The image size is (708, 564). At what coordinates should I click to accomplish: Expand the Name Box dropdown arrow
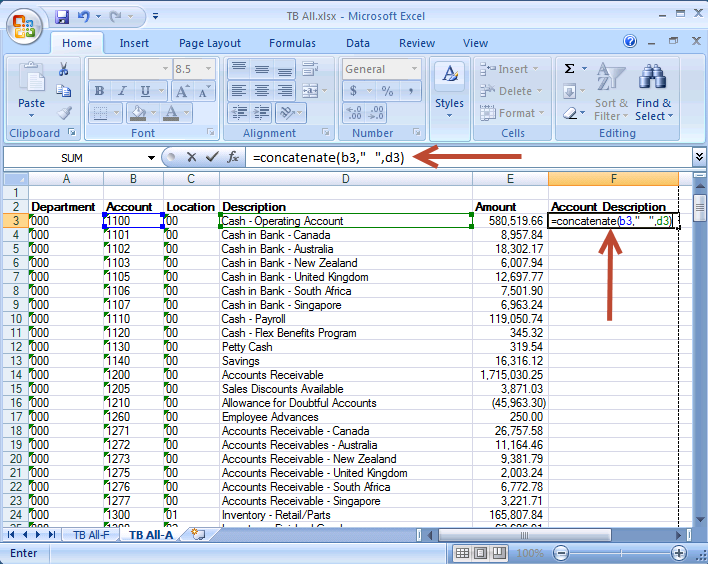pyautogui.click(x=151, y=158)
